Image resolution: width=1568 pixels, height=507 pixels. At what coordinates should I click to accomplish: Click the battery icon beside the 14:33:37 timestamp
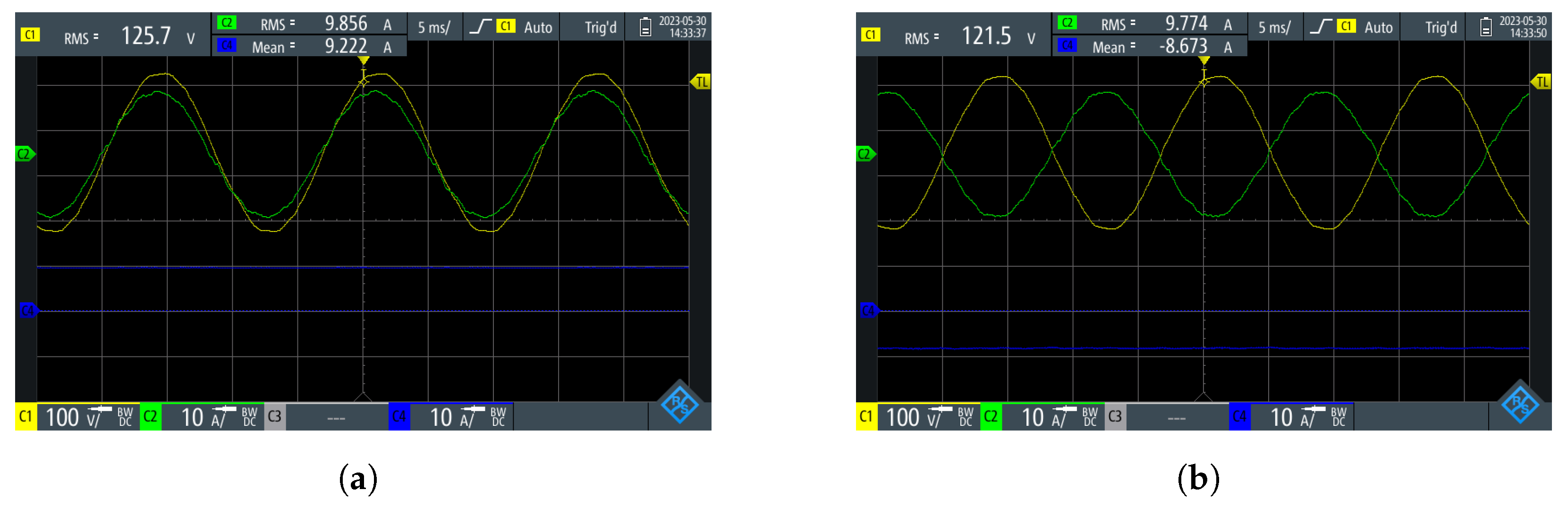[645, 27]
